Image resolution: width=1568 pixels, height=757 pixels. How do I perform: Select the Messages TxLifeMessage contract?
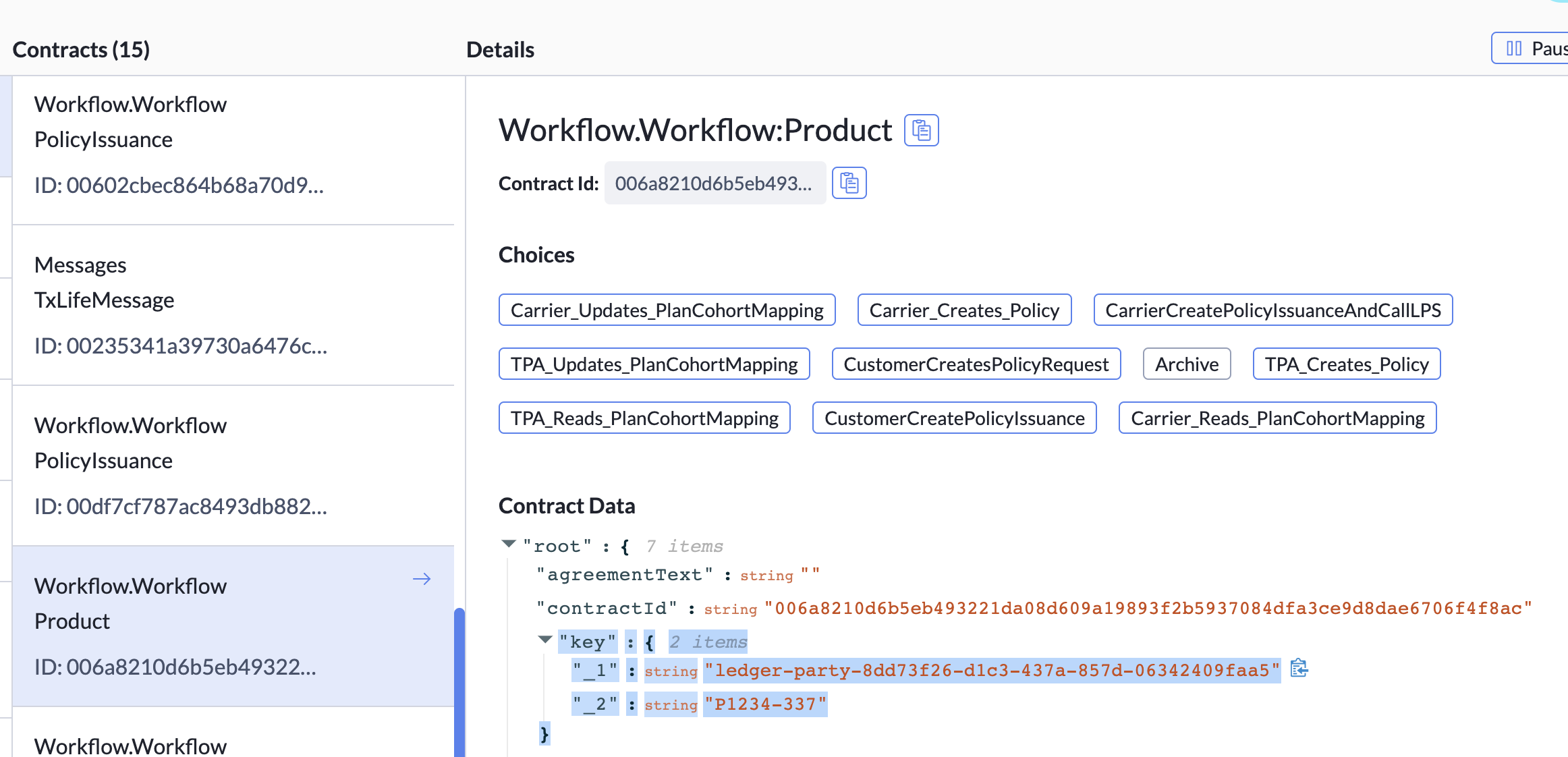tap(233, 305)
